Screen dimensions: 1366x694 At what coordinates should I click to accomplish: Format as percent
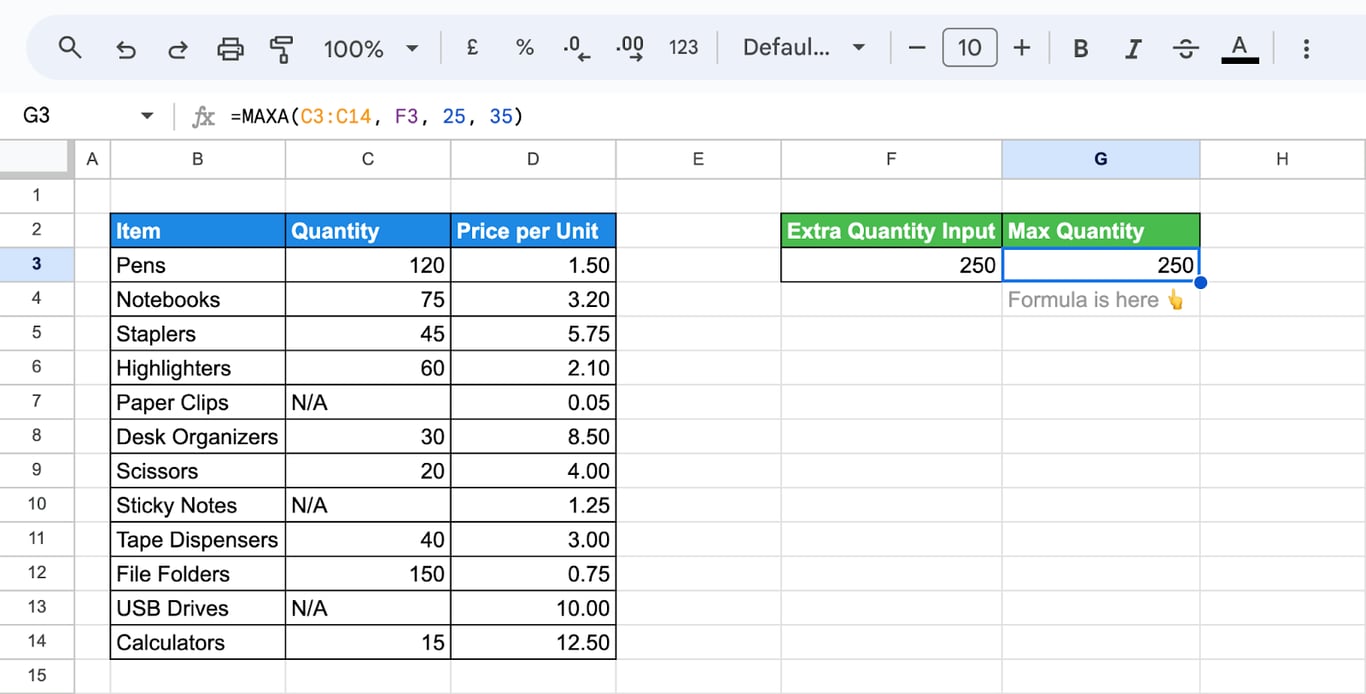pyautogui.click(x=524, y=48)
